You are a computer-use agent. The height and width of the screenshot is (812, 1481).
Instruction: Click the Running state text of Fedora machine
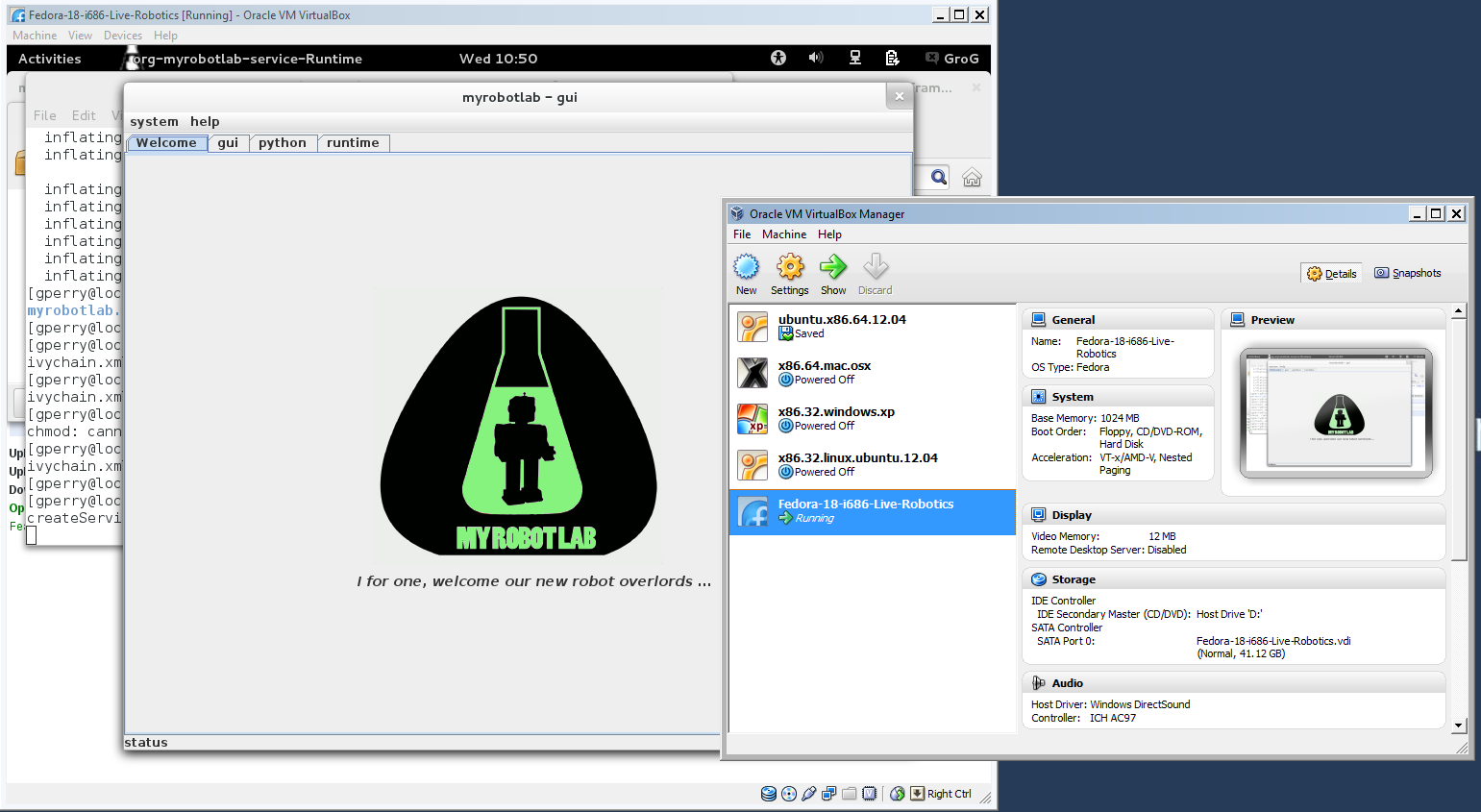click(815, 518)
